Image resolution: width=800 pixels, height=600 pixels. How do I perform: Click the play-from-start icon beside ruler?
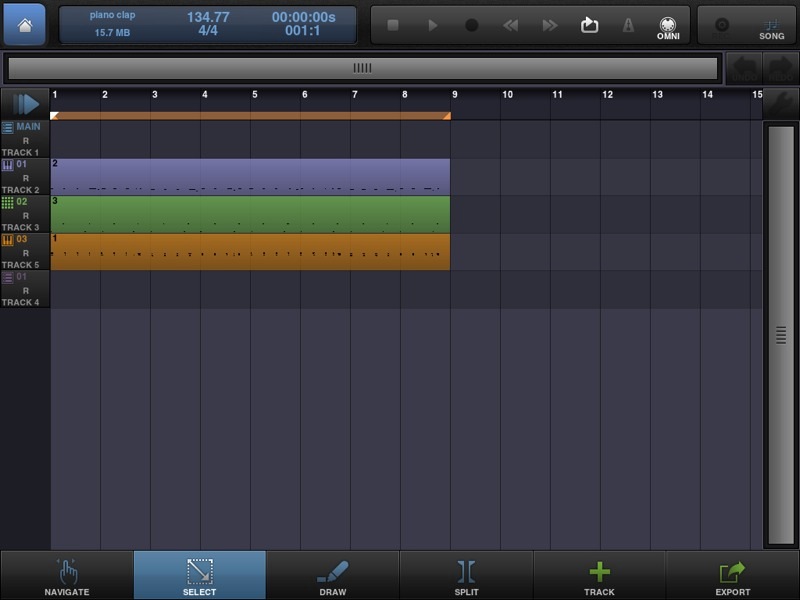click(26, 104)
